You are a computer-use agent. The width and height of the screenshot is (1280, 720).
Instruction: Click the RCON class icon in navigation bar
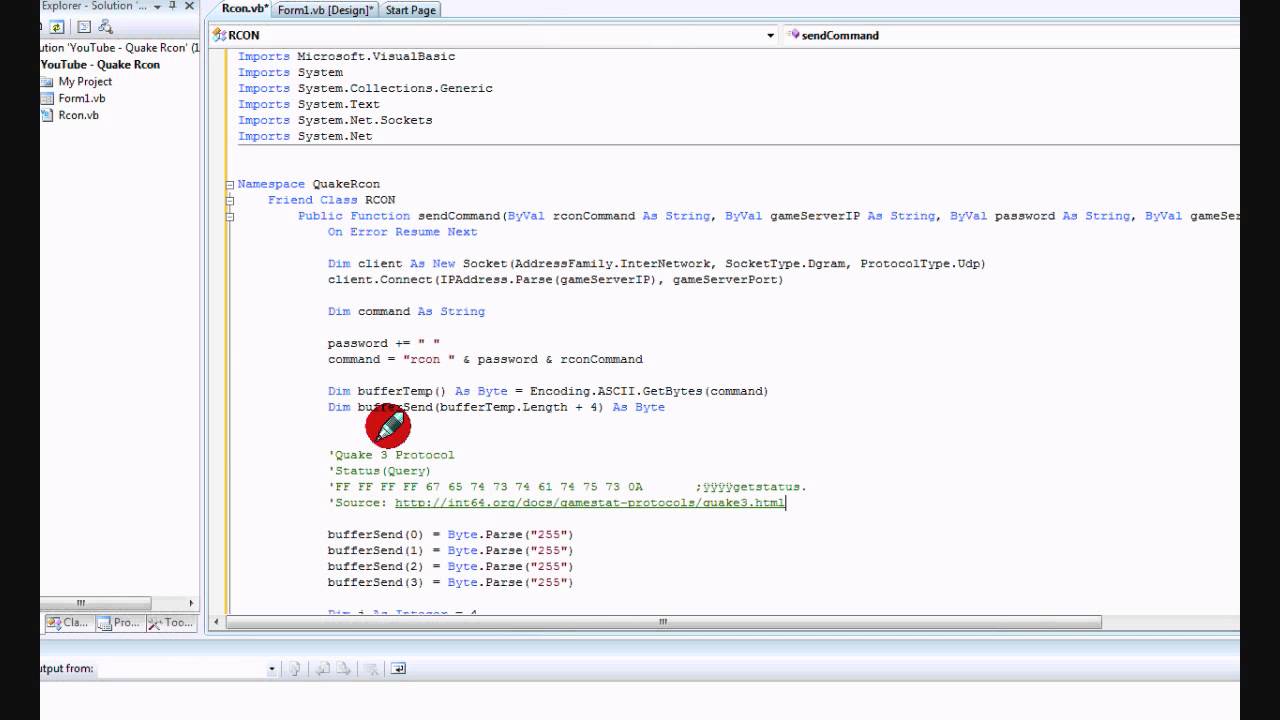pos(219,35)
